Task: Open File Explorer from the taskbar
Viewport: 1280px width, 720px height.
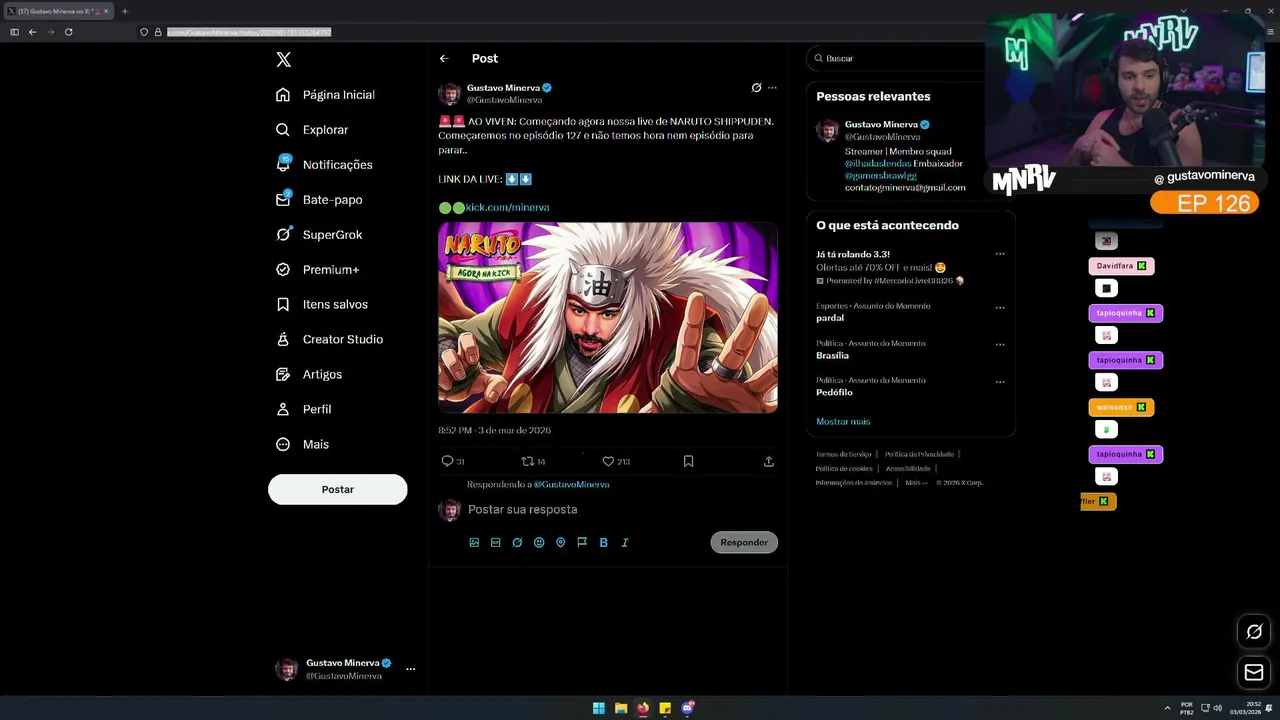Action: [620, 708]
